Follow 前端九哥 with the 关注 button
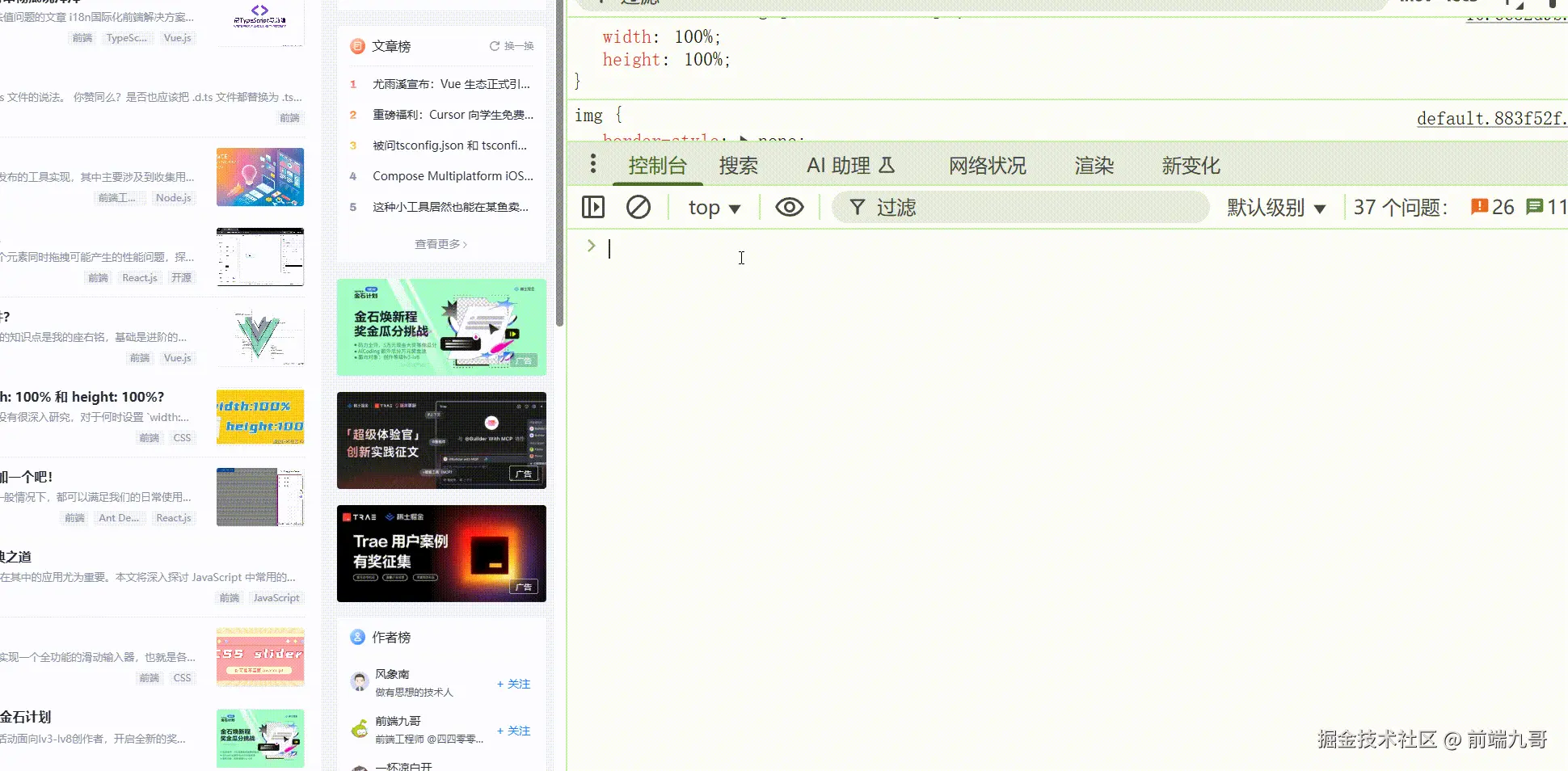 512,730
